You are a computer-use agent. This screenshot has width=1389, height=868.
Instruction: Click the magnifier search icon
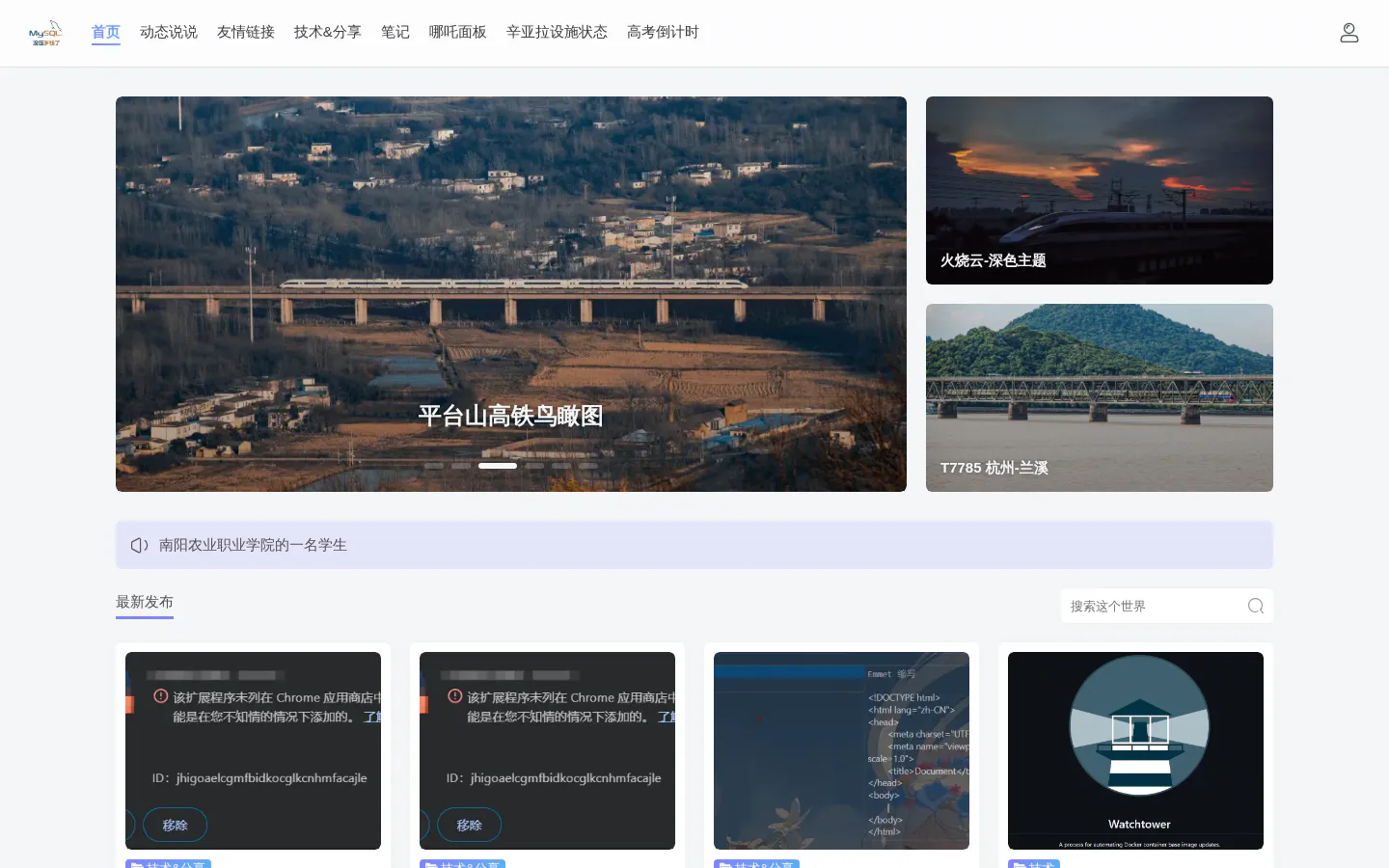1256,606
